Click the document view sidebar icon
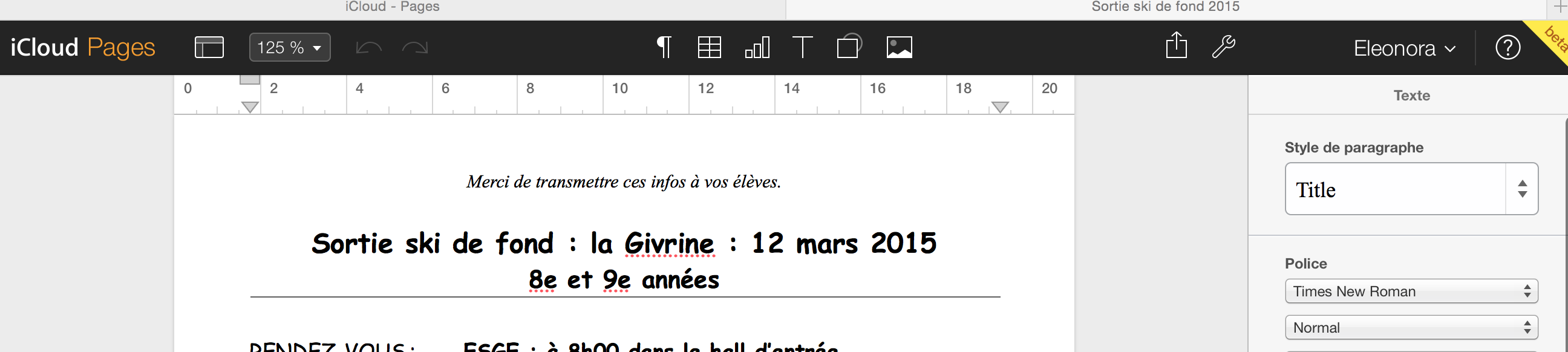 click(209, 48)
